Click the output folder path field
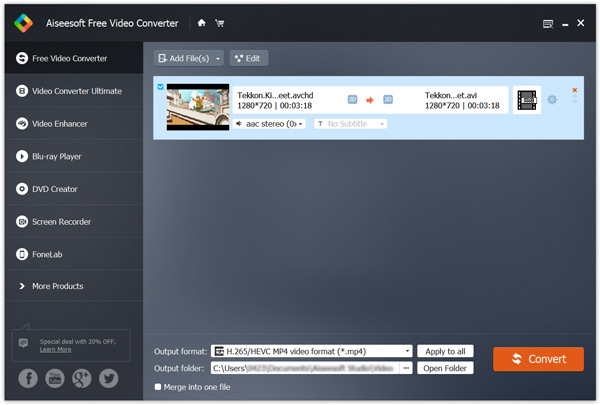This screenshot has height=405, width=600. 305,368
